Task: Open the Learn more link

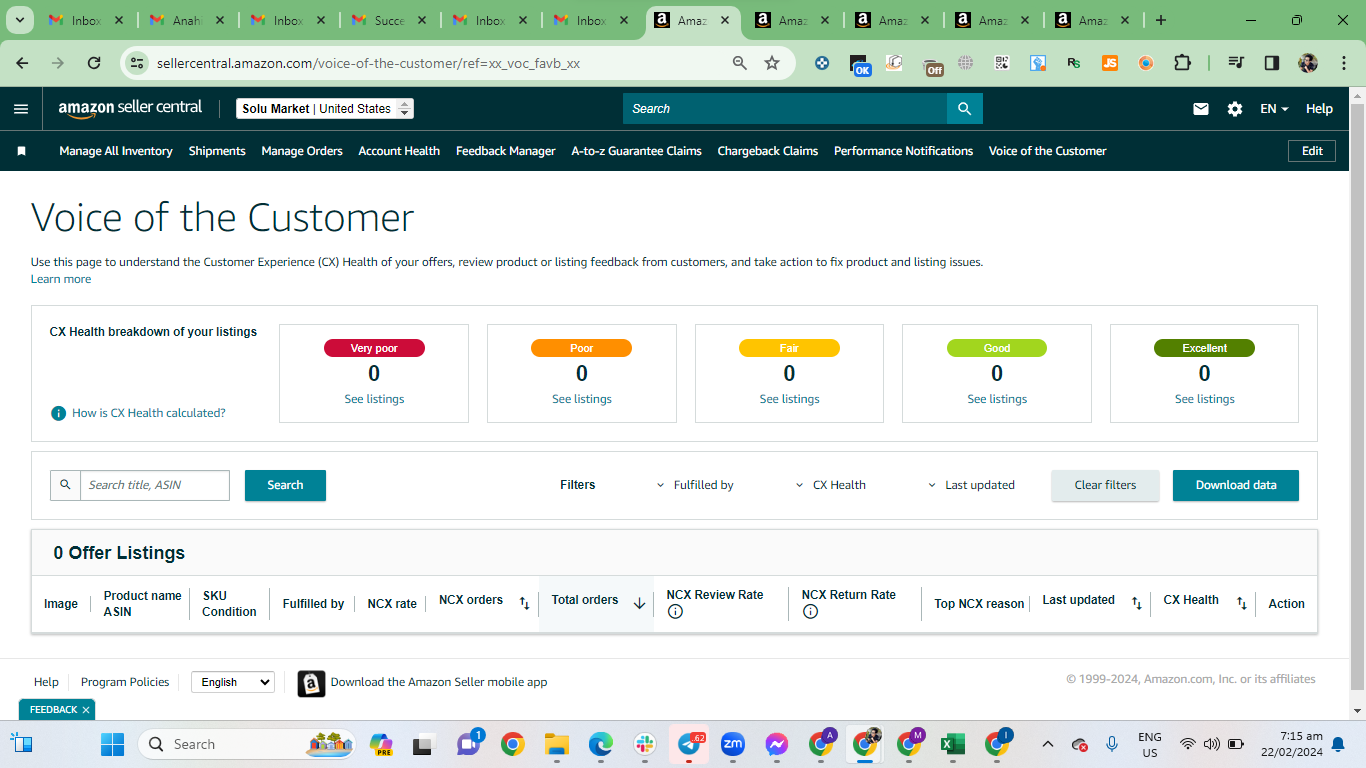Action: pos(61,279)
